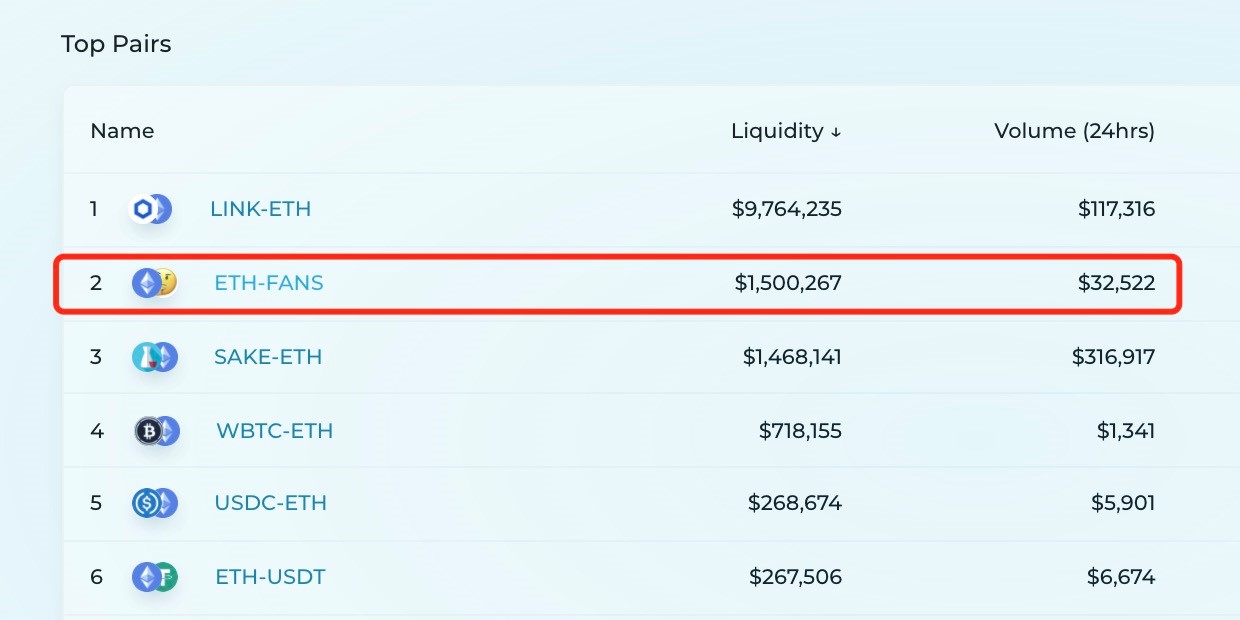This screenshot has height=620, width=1240.
Task: Open the ETH-USDT pair link
Action: tap(270, 577)
